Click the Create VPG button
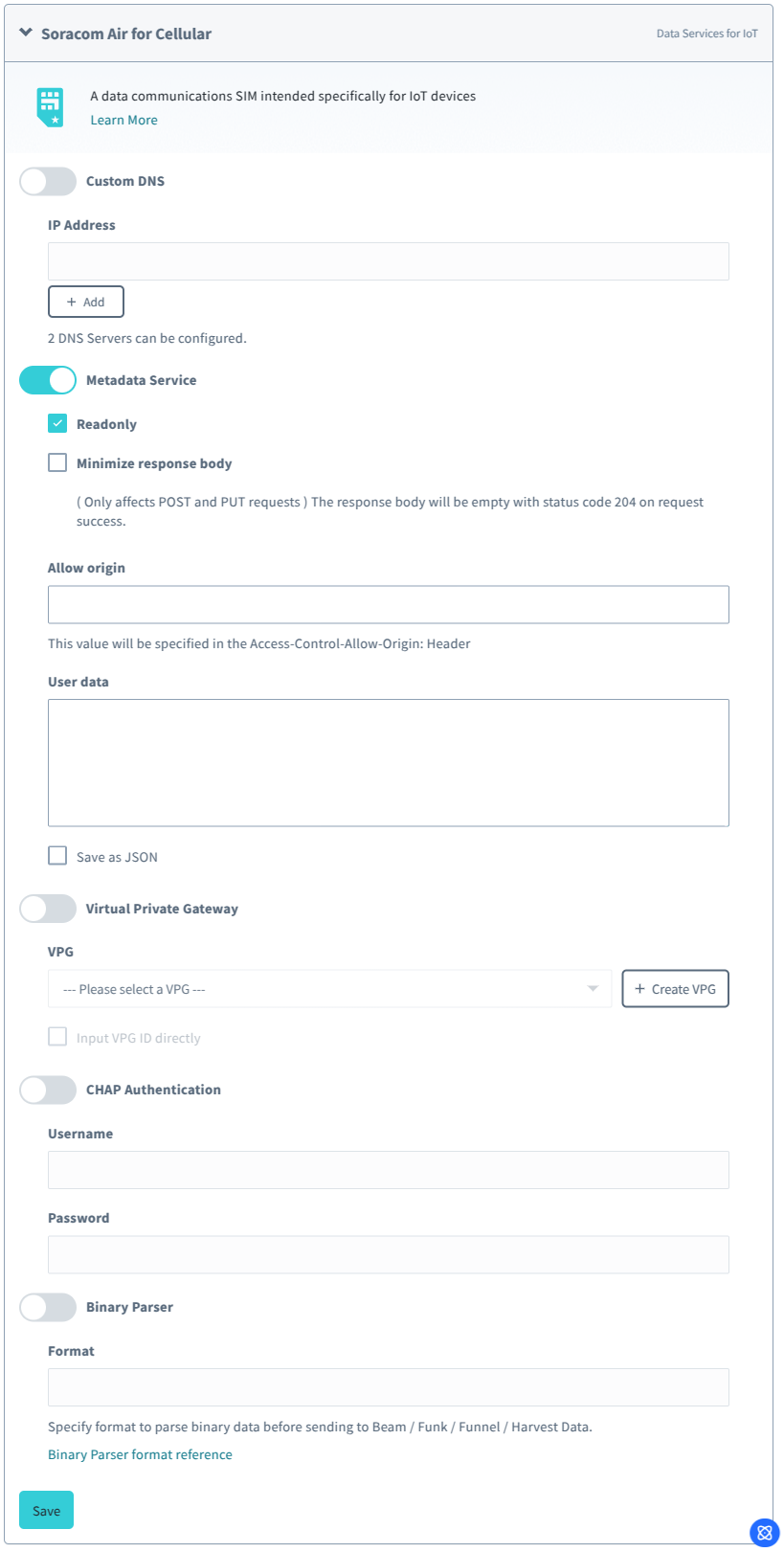Viewport: 784px width, 1552px height. coord(676,989)
